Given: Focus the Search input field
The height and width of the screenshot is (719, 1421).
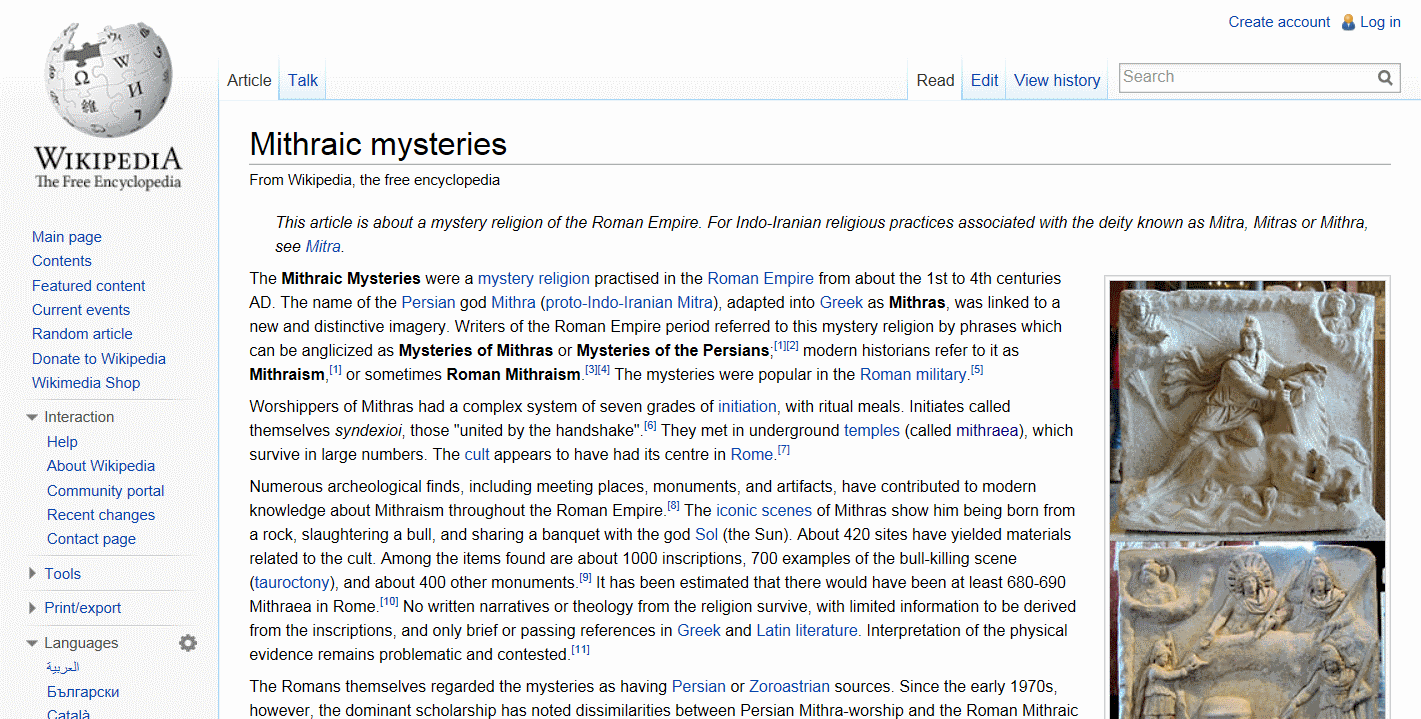Looking at the screenshot, I should 1246,77.
